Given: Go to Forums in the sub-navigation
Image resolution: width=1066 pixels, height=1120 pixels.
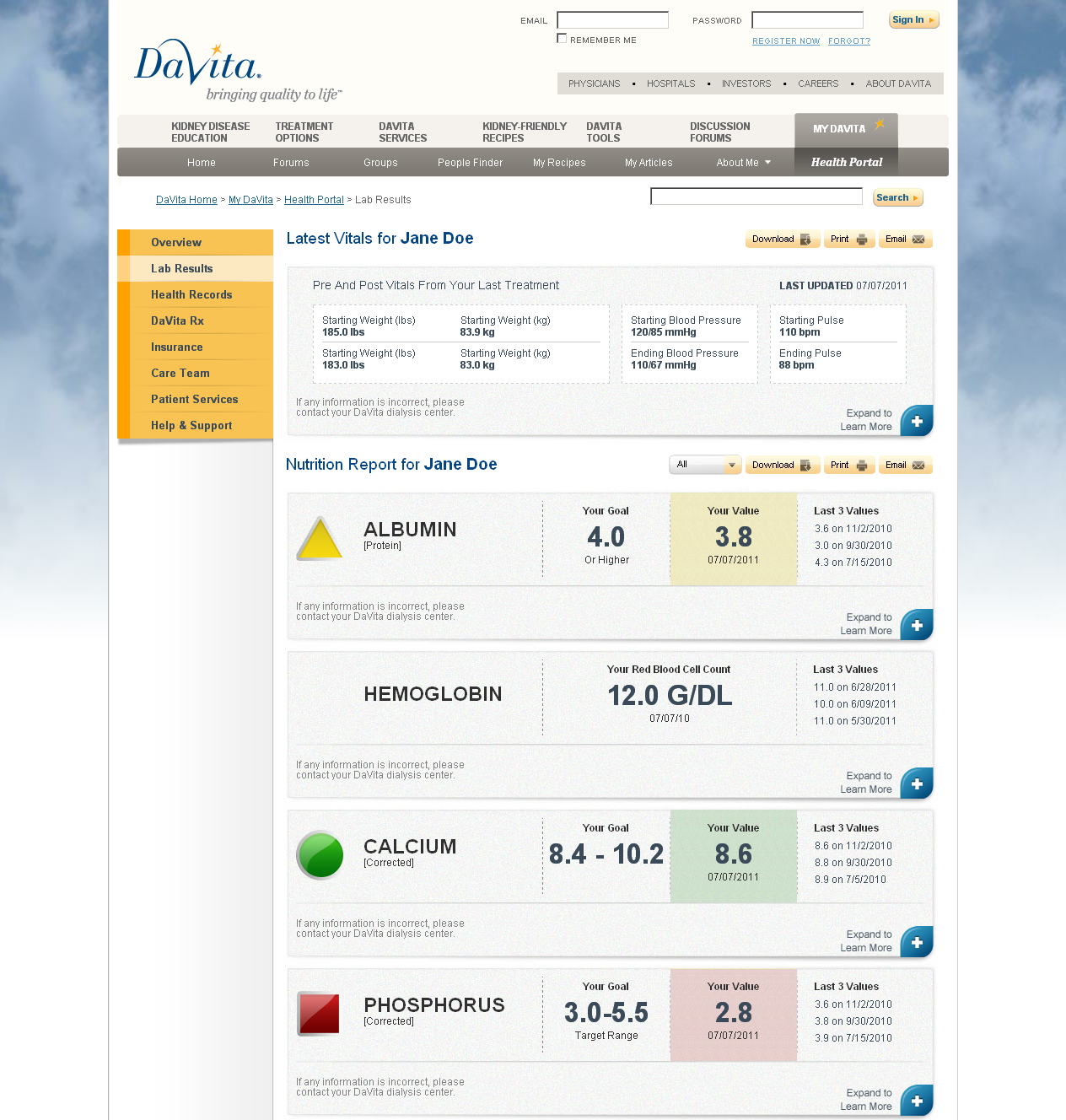Looking at the screenshot, I should (x=291, y=163).
